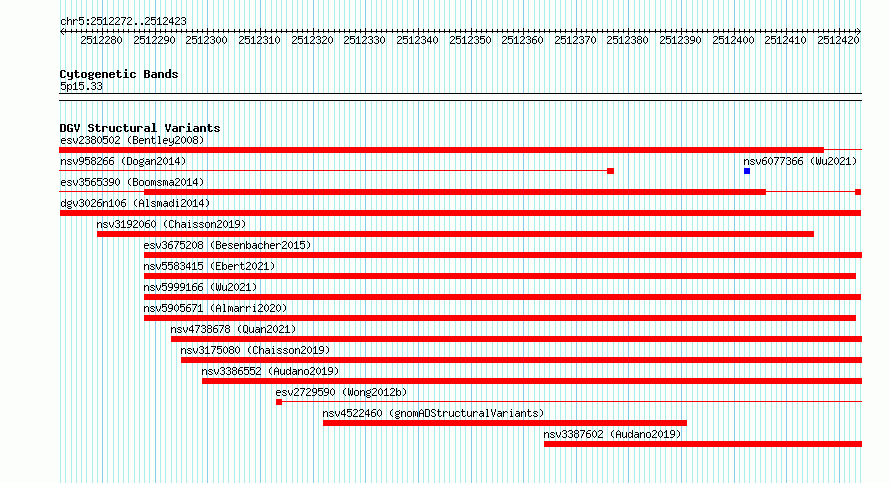Click the red bar under nsv5905671
This screenshot has width=890, height=483.
pos(499,318)
